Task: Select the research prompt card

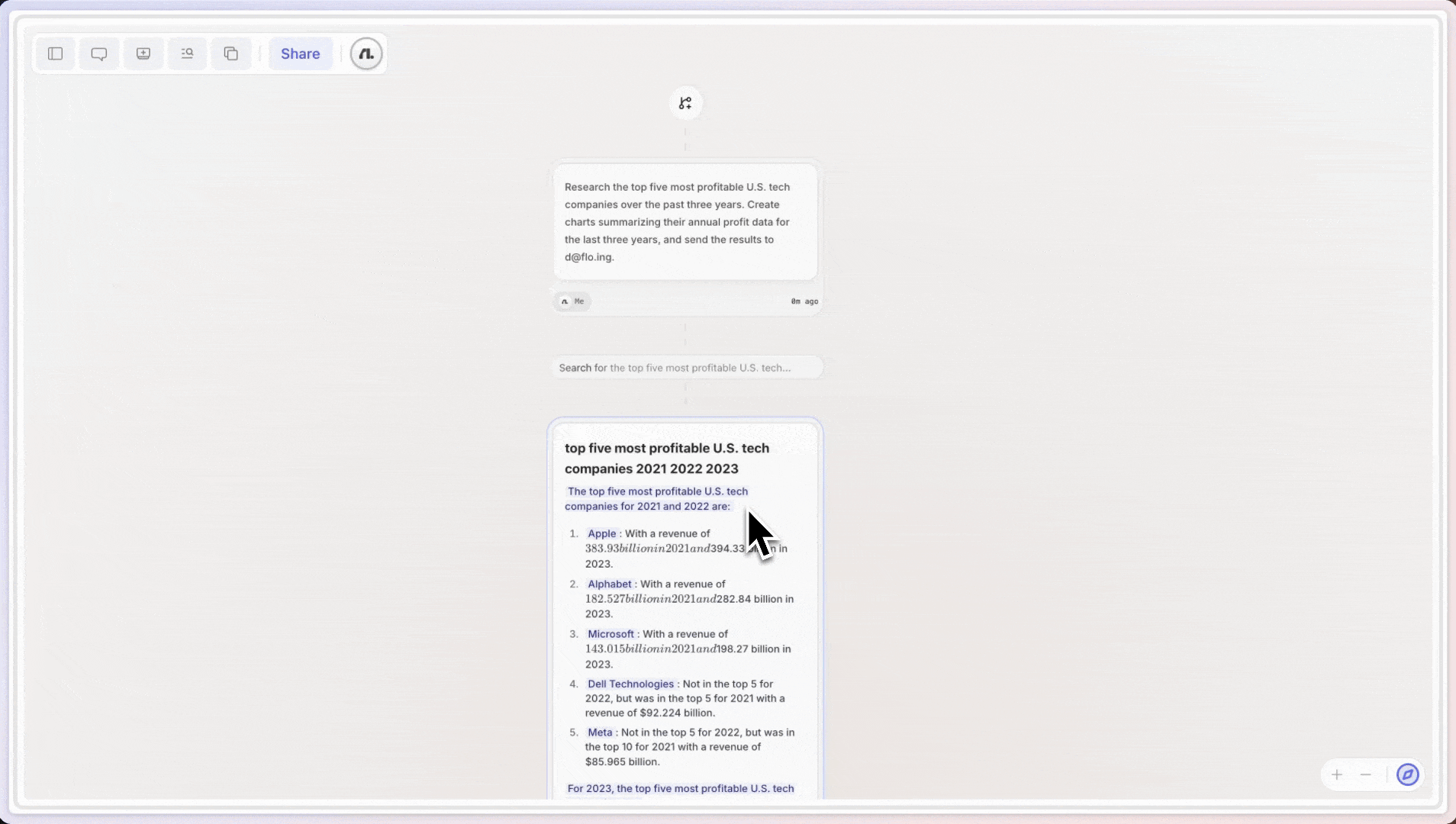Action: 685,222
